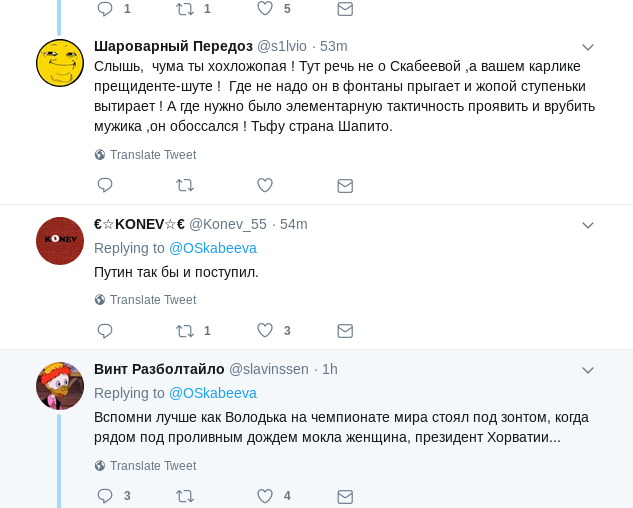
Task: Translate Винт Разболтайло's tweet
Action: click(x=152, y=466)
